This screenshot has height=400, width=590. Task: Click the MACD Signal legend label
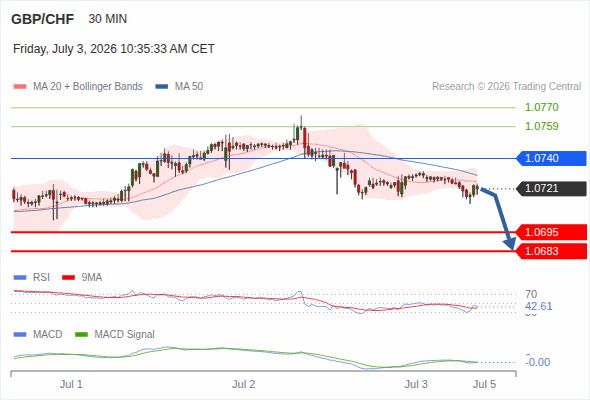coord(125,334)
